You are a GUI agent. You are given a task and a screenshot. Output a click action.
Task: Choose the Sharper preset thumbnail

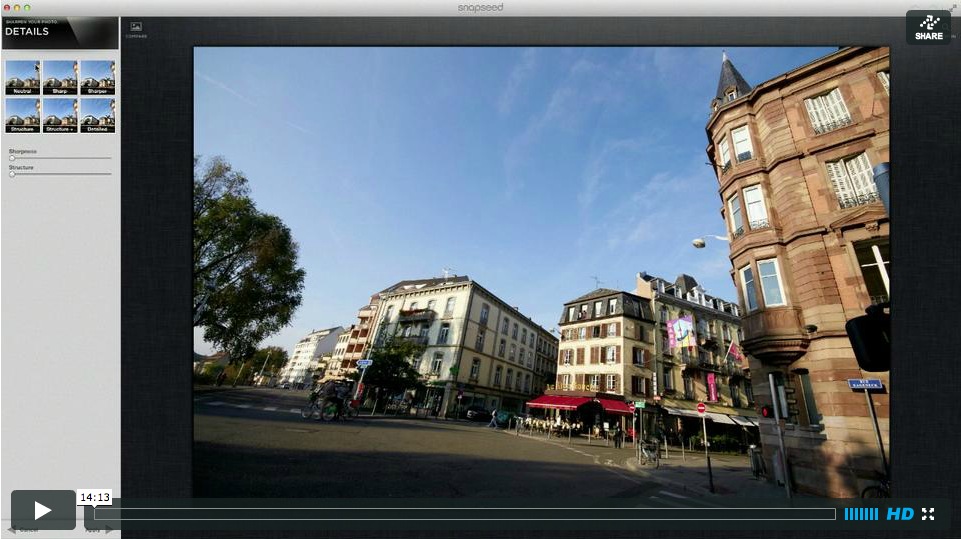pyautogui.click(x=97, y=78)
